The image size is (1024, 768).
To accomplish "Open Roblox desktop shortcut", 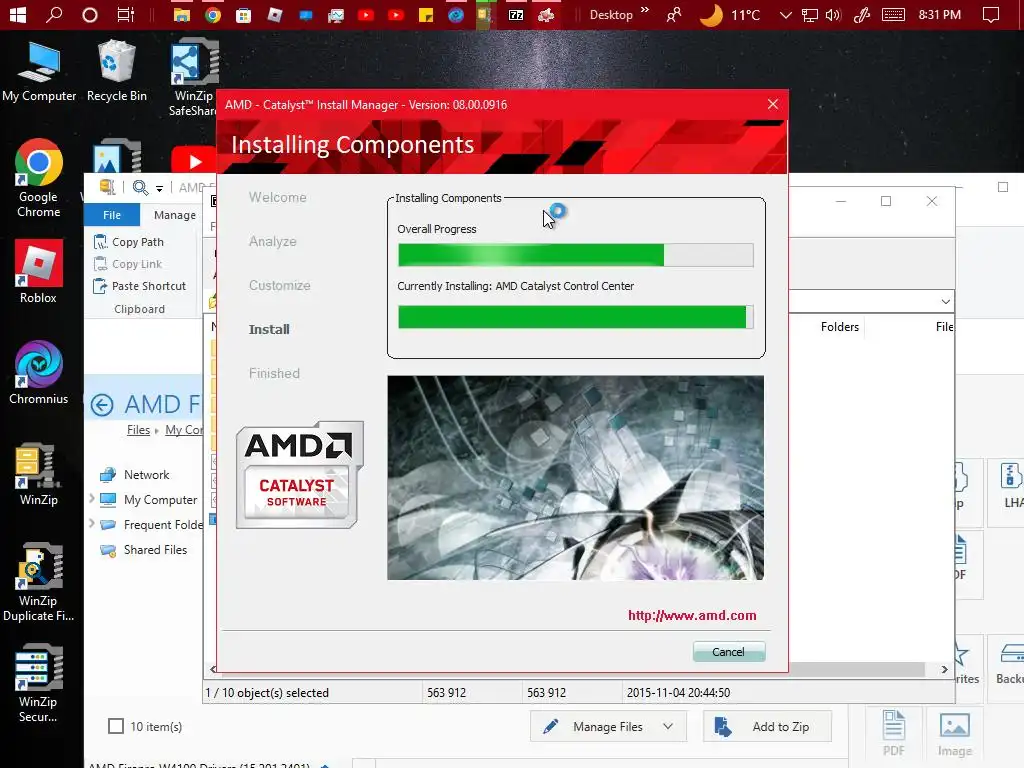I will [39, 272].
